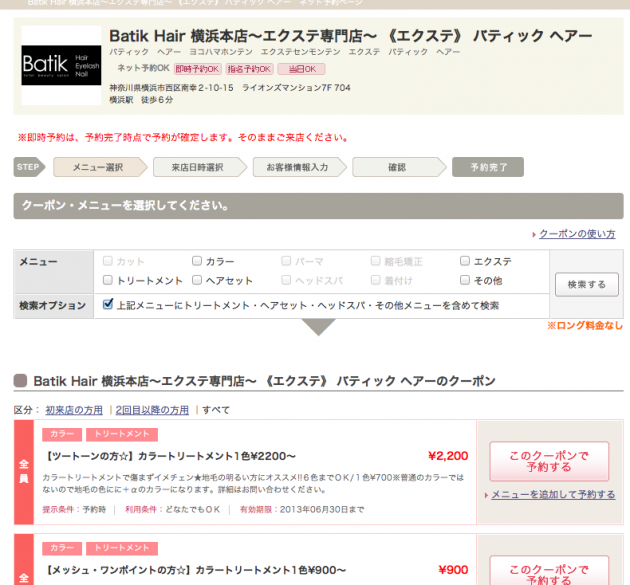Tick the ヘアセット menu checkbox
This screenshot has height=585, width=630.
click(196, 280)
